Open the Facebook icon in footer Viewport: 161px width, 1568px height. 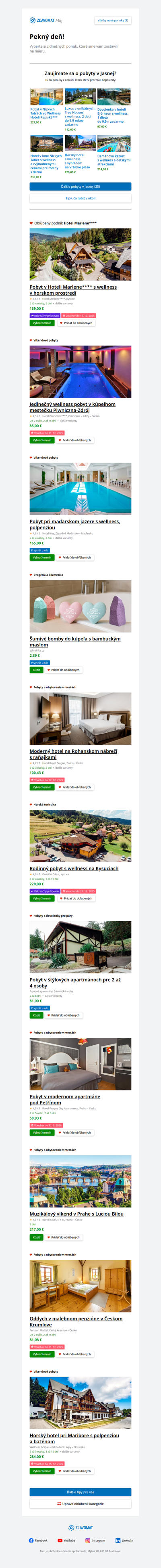click(31, 1540)
